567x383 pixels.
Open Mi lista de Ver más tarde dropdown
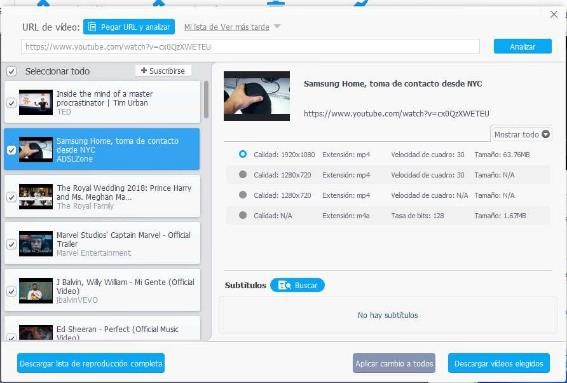pyautogui.click(x=232, y=27)
